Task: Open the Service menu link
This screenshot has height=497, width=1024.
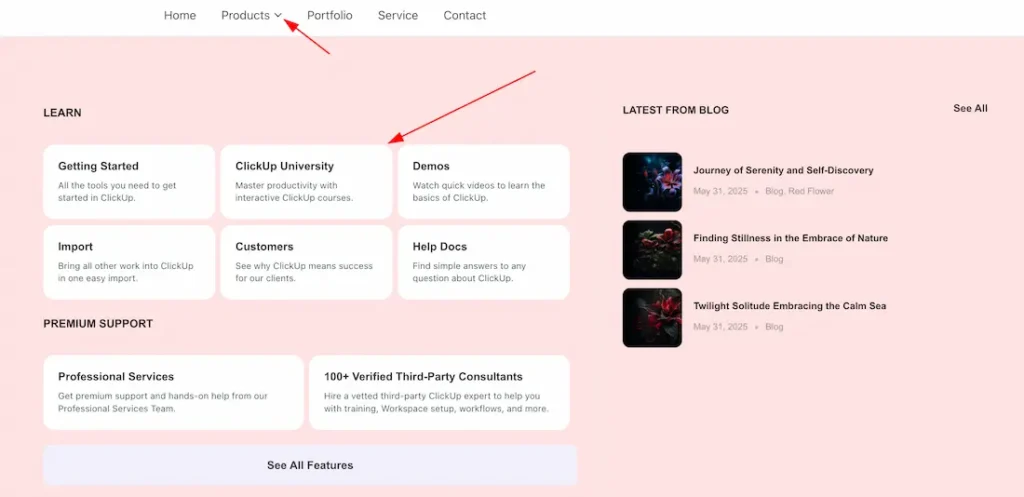Action: coord(398,16)
